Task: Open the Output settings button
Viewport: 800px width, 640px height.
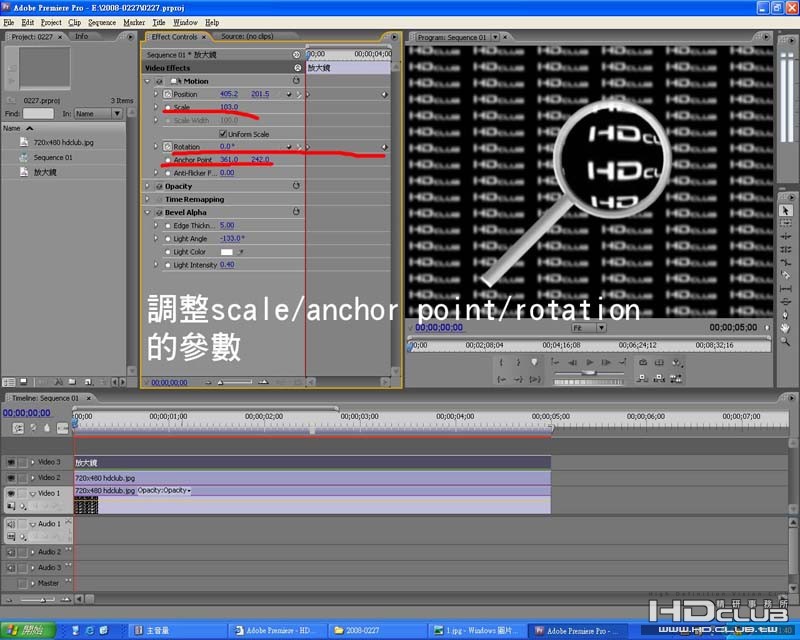Action: (x=677, y=362)
